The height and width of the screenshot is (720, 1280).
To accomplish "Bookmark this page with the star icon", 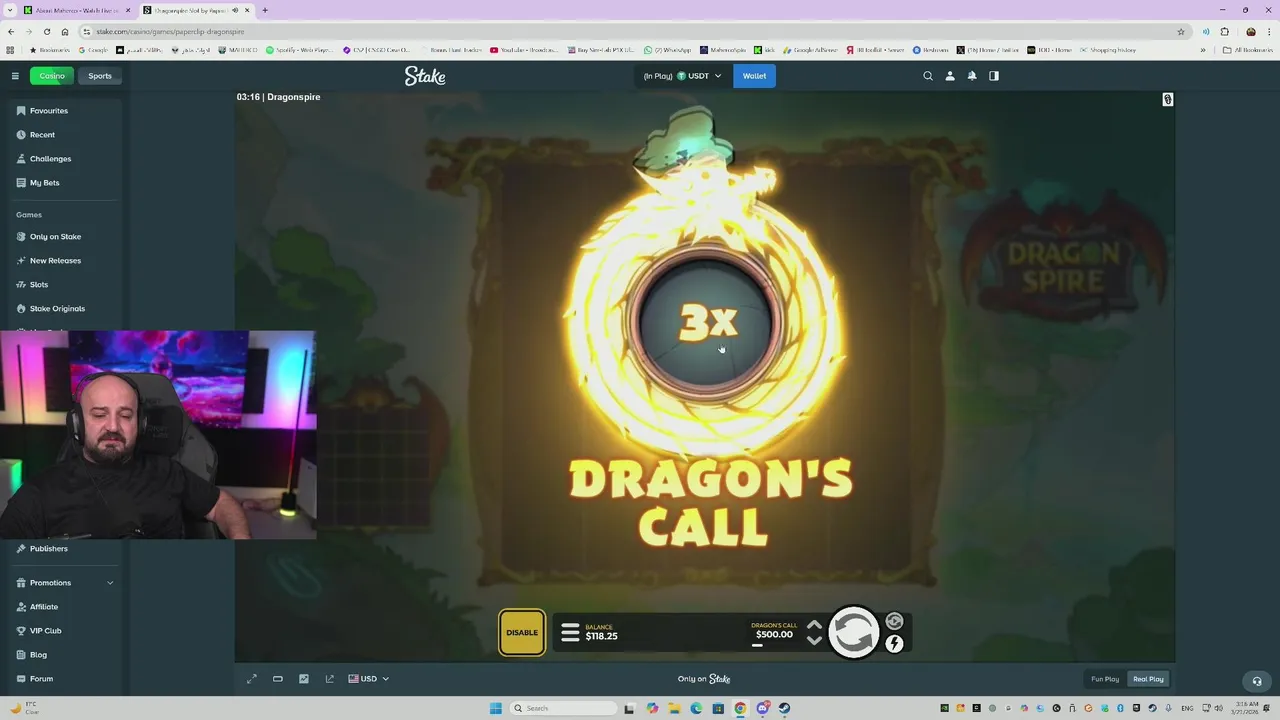I will pos(1181,32).
